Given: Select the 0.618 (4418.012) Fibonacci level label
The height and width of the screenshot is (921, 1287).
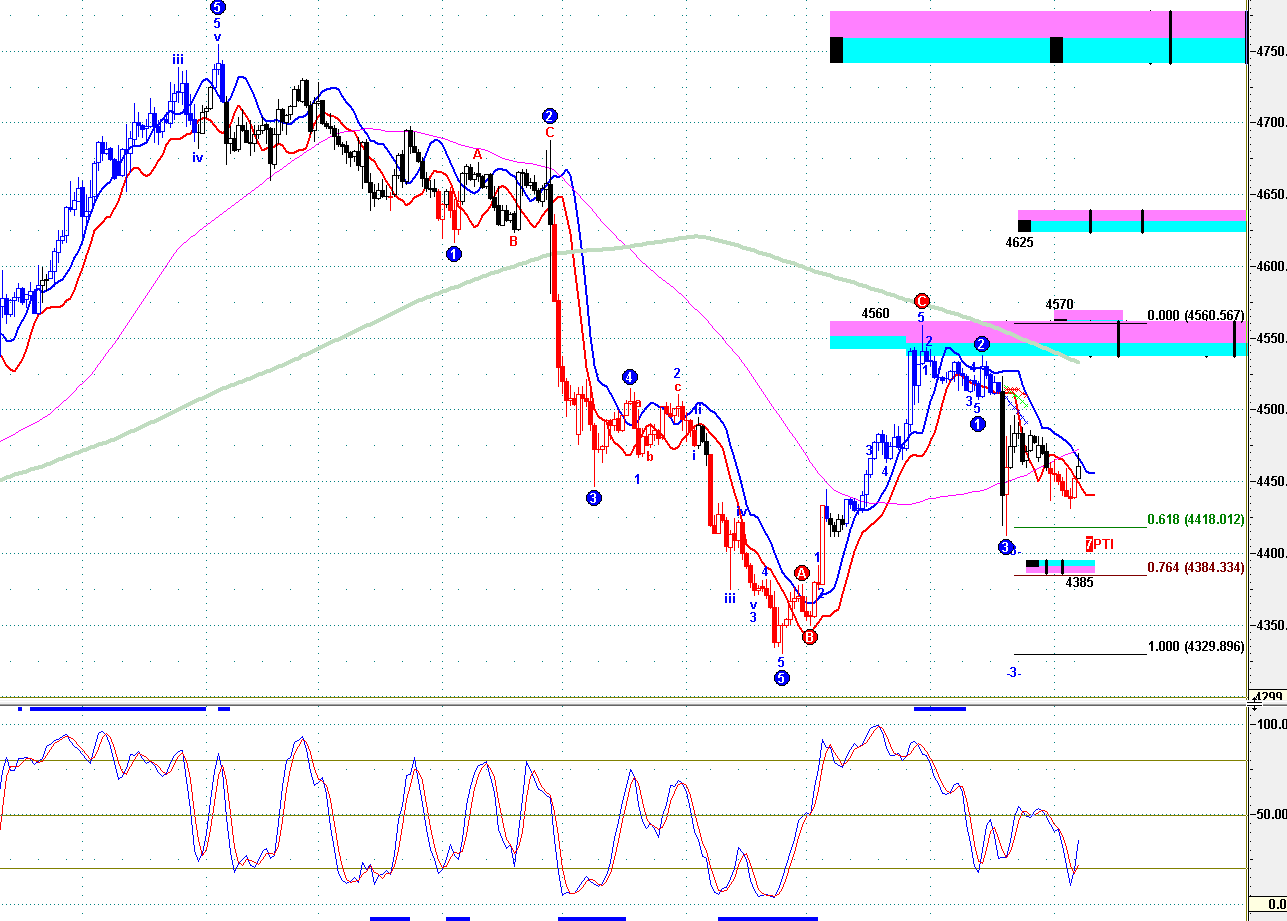Looking at the screenshot, I should (x=1196, y=519).
